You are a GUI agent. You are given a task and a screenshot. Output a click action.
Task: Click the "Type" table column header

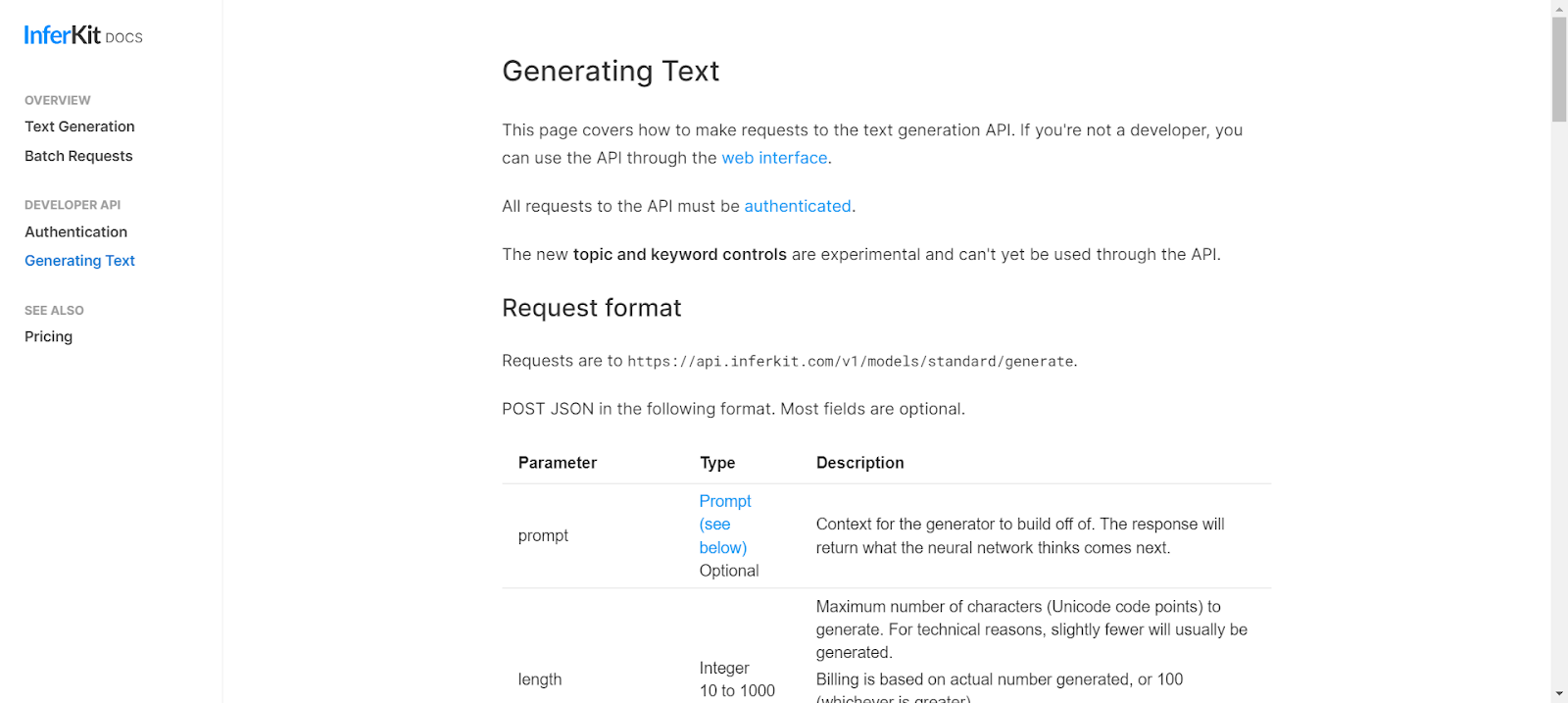coord(716,463)
